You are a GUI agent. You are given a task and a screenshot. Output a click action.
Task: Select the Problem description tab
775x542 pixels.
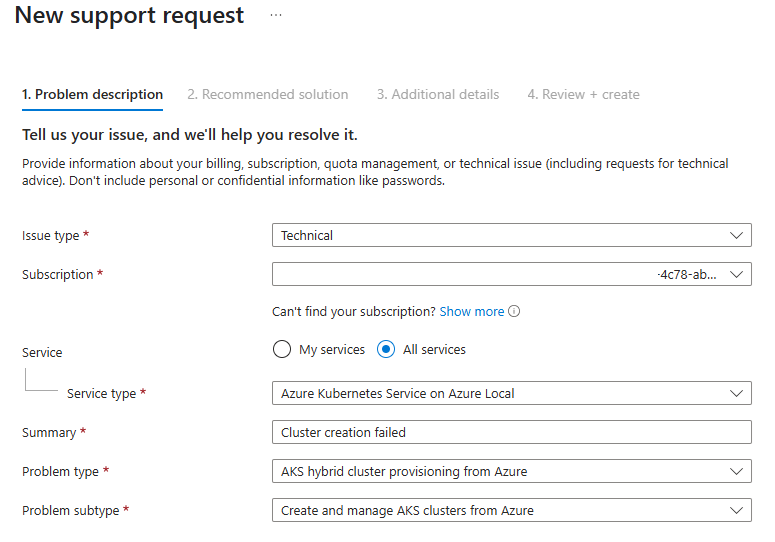point(92,94)
